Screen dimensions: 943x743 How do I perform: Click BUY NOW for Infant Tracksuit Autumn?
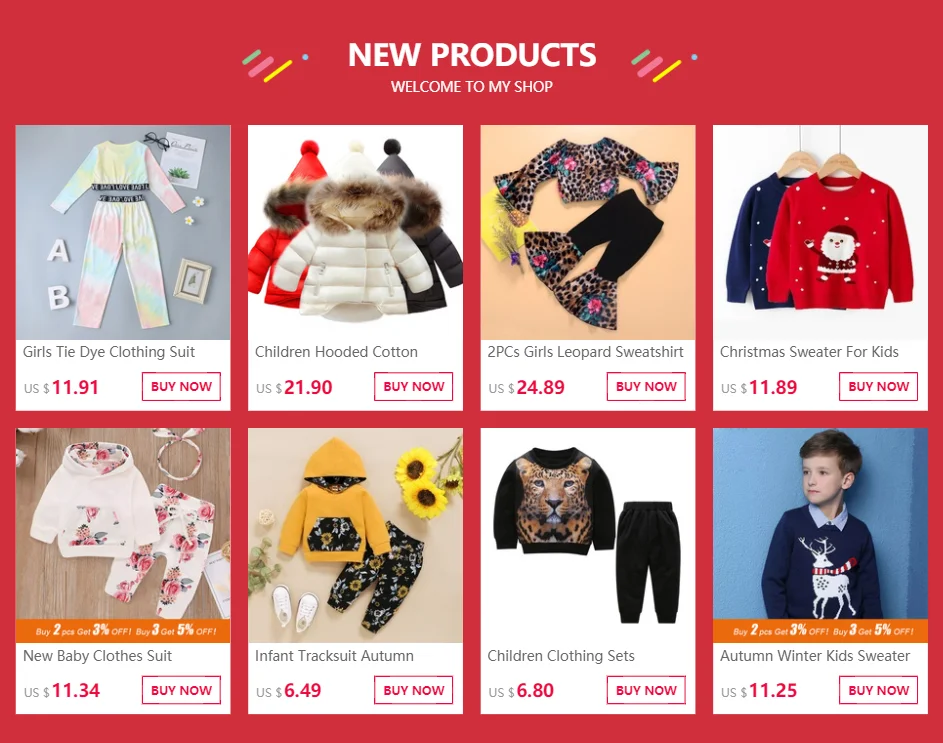pyautogui.click(x=414, y=690)
